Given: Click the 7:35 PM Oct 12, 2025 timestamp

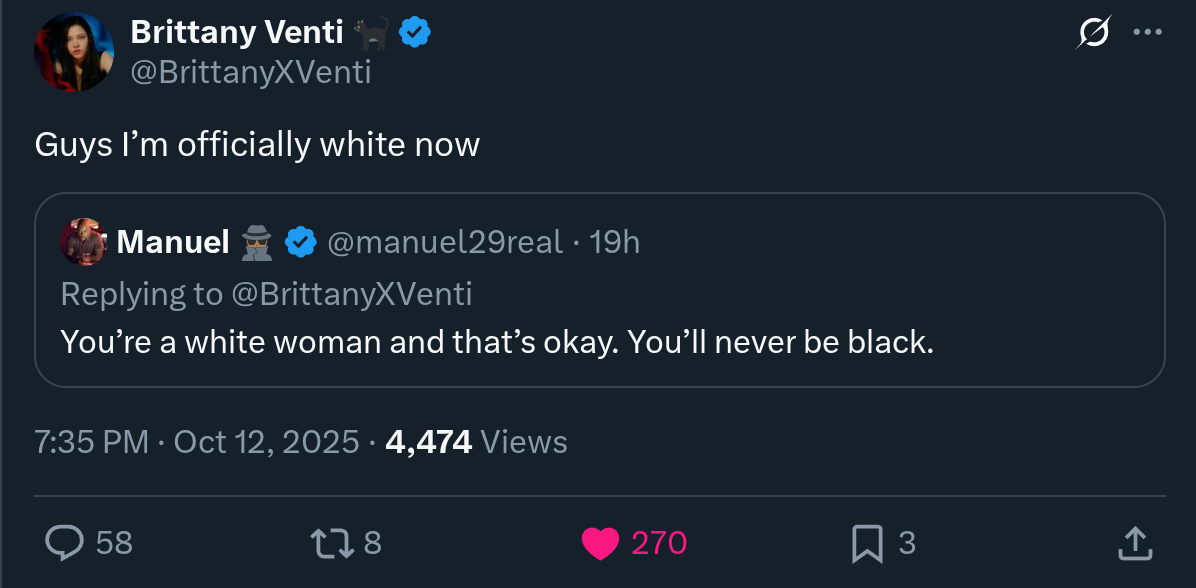Looking at the screenshot, I should click(197, 442).
